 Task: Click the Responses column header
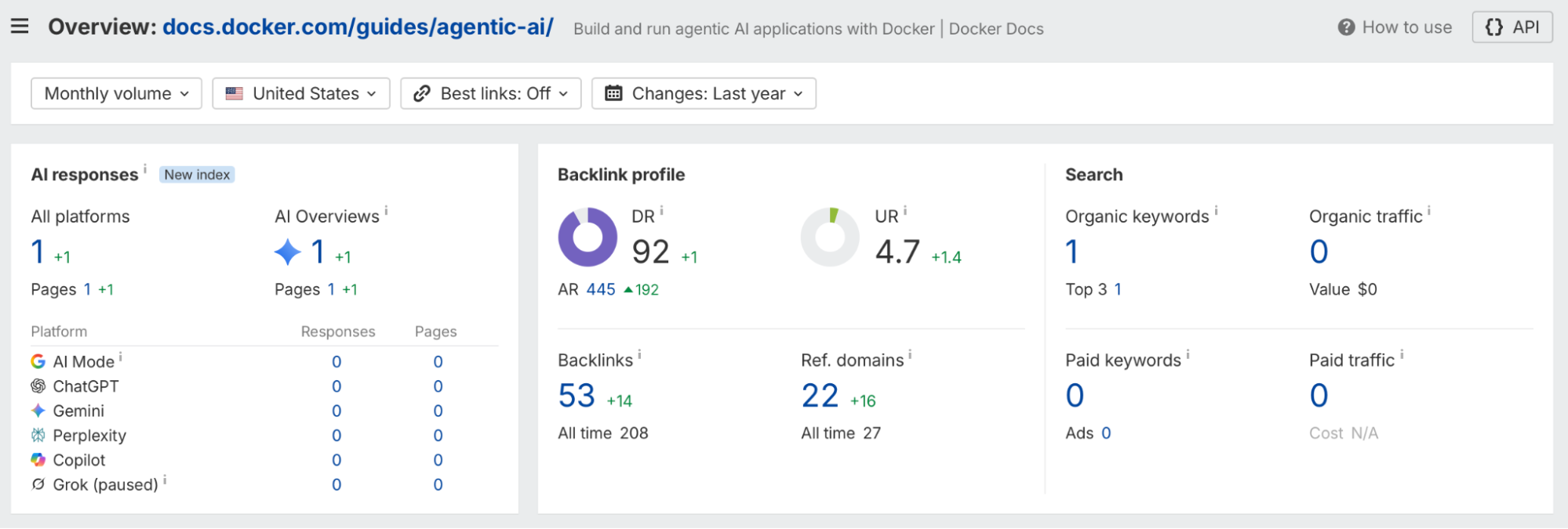(x=338, y=332)
